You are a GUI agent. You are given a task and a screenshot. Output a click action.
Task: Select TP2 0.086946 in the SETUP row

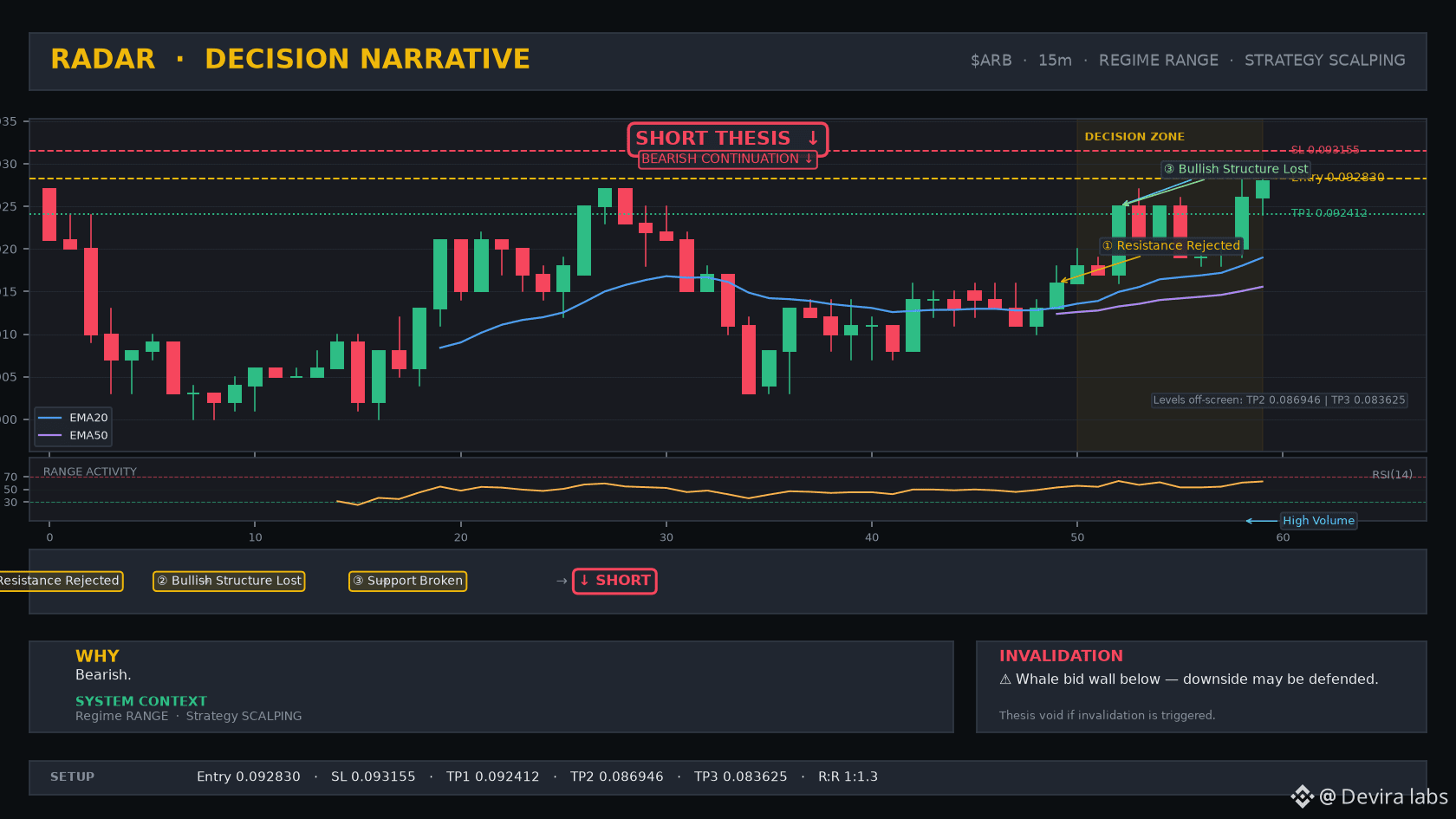(x=617, y=777)
